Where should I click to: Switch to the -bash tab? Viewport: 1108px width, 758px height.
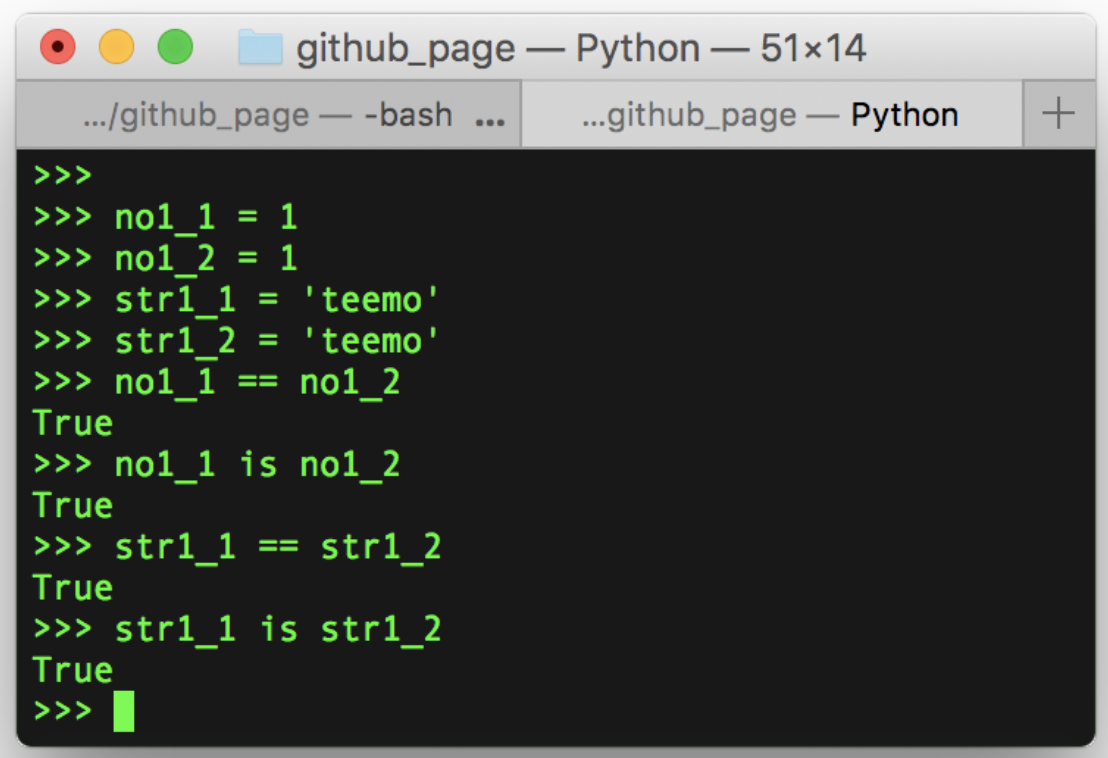(269, 114)
